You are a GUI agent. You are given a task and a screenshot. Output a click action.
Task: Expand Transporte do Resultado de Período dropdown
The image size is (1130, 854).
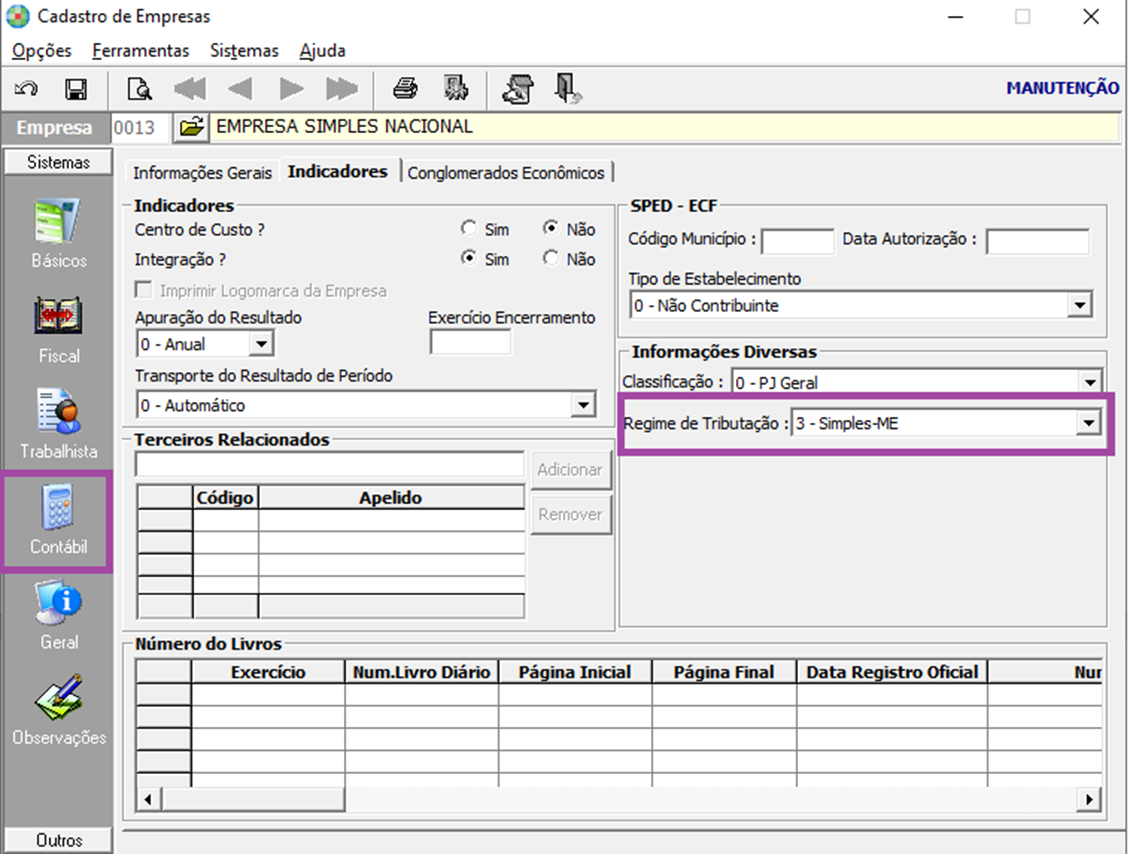(x=583, y=406)
